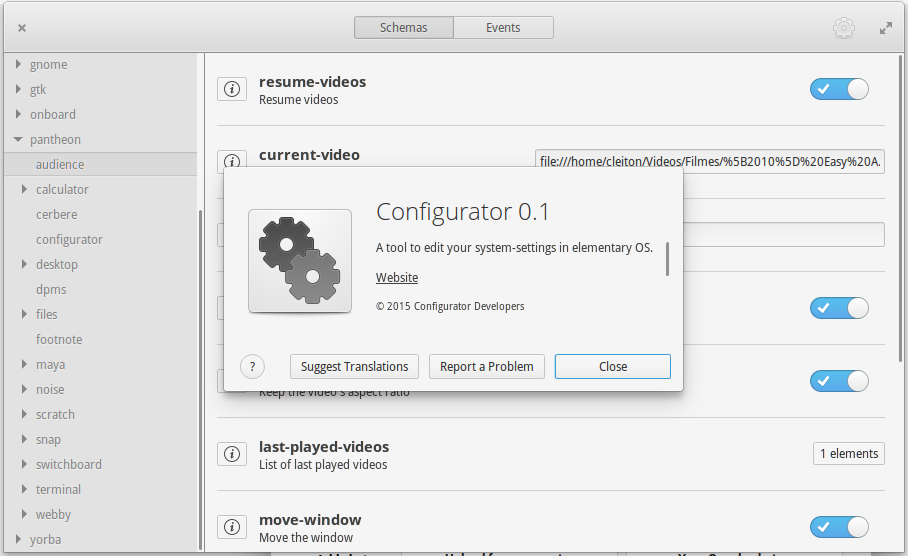Click the info icon beside current-video
Screen dimensions: 908x556
232,159
